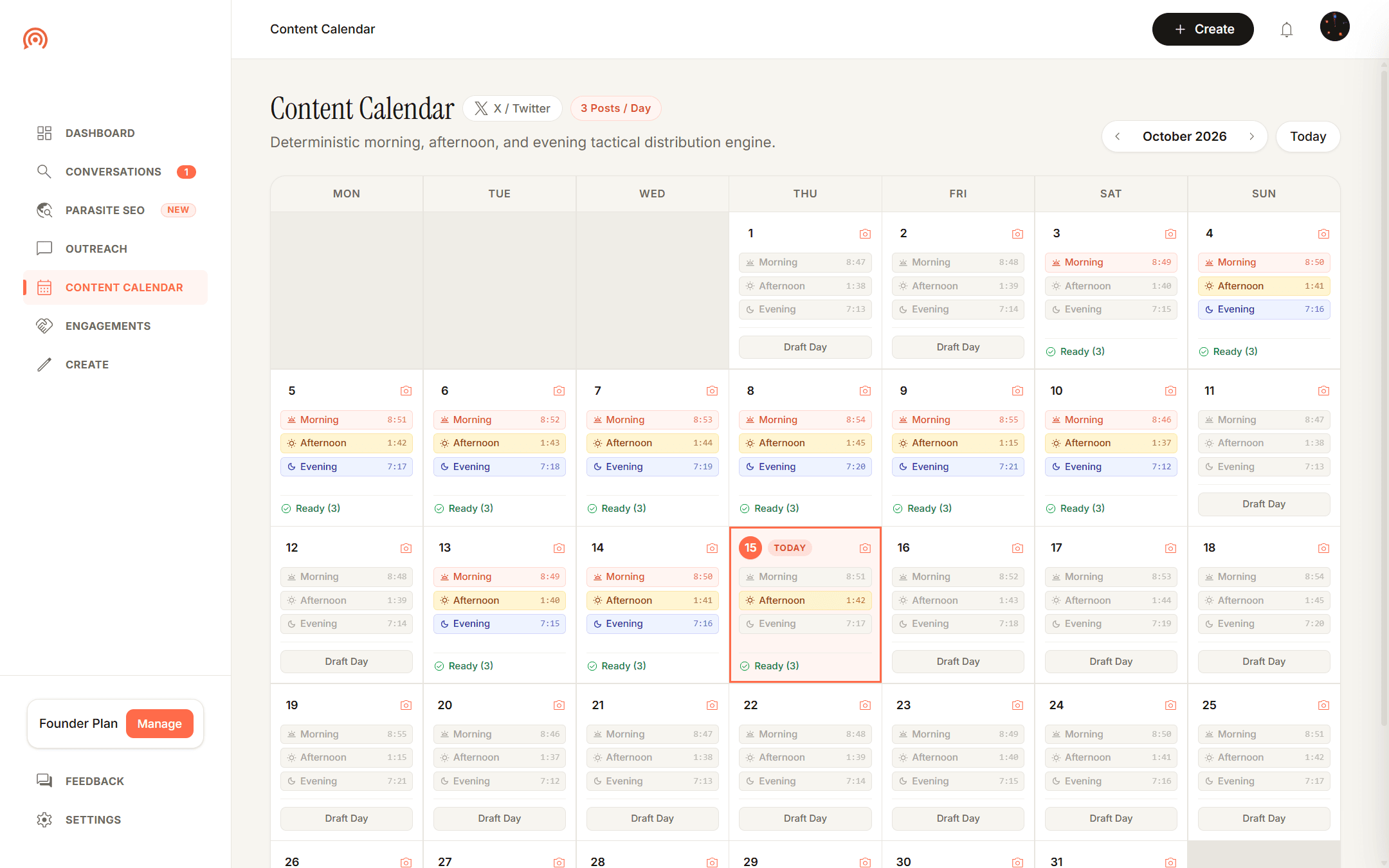1389x868 pixels.
Task: Click the camera icon on October 3
Action: point(1170,233)
